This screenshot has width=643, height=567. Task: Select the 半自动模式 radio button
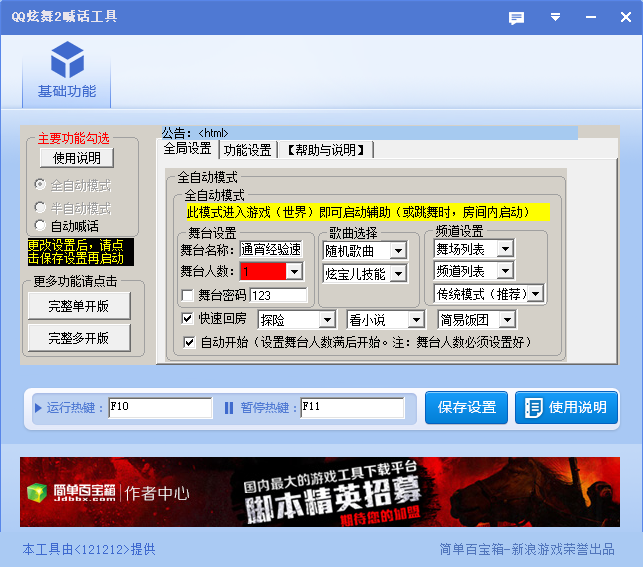coord(40,207)
